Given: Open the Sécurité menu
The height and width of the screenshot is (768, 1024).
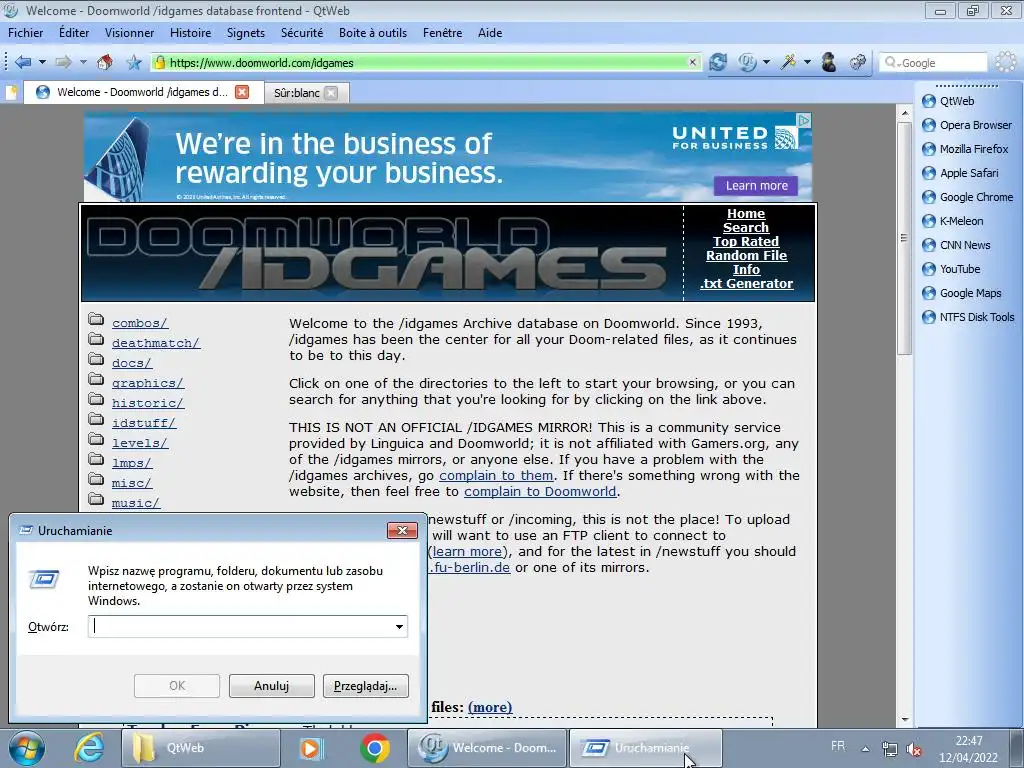Looking at the screenshot, I should click(302, 33).
